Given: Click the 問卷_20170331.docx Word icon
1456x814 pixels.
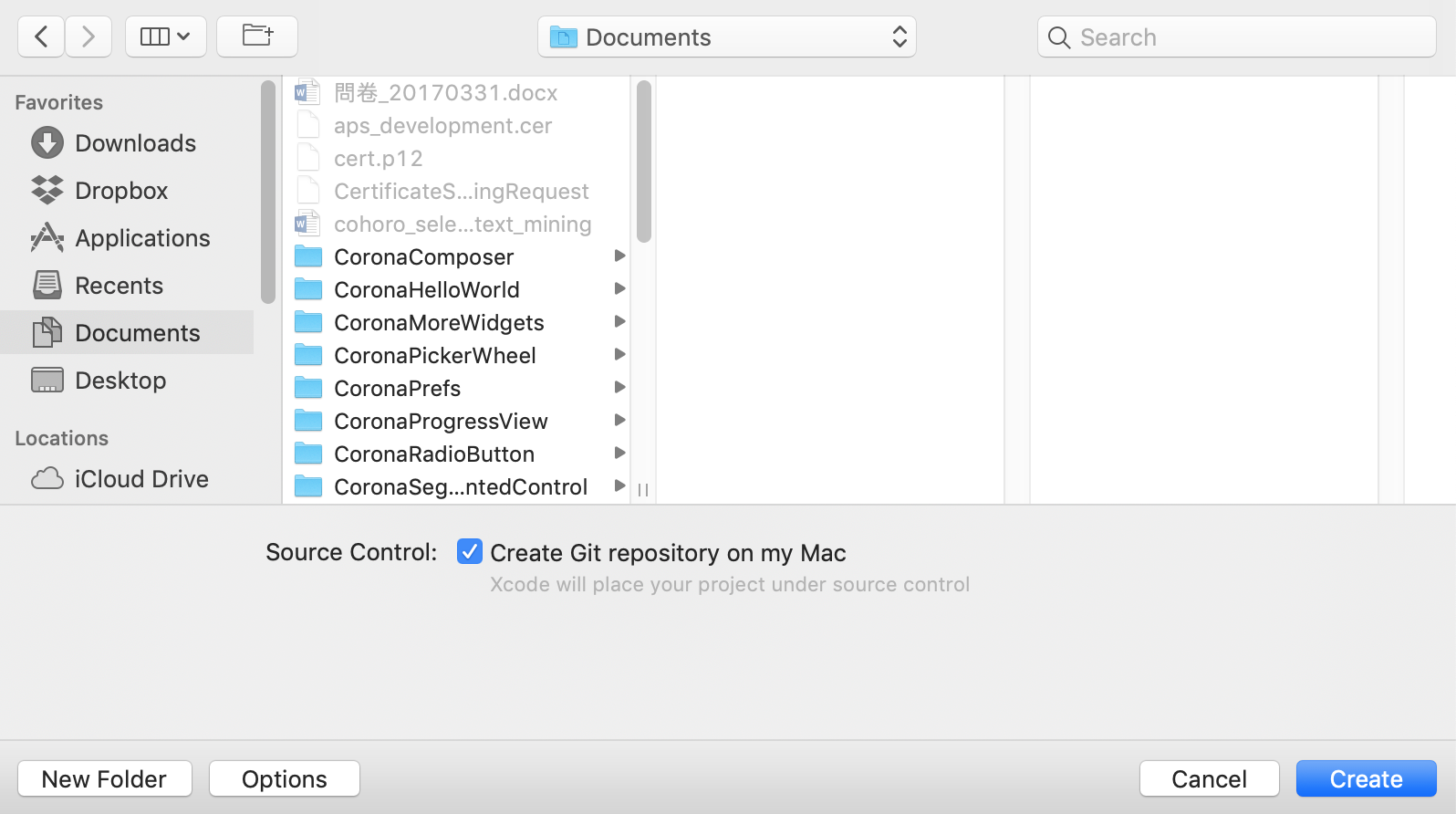Looking at the screenshot, I should coord(307,92).
